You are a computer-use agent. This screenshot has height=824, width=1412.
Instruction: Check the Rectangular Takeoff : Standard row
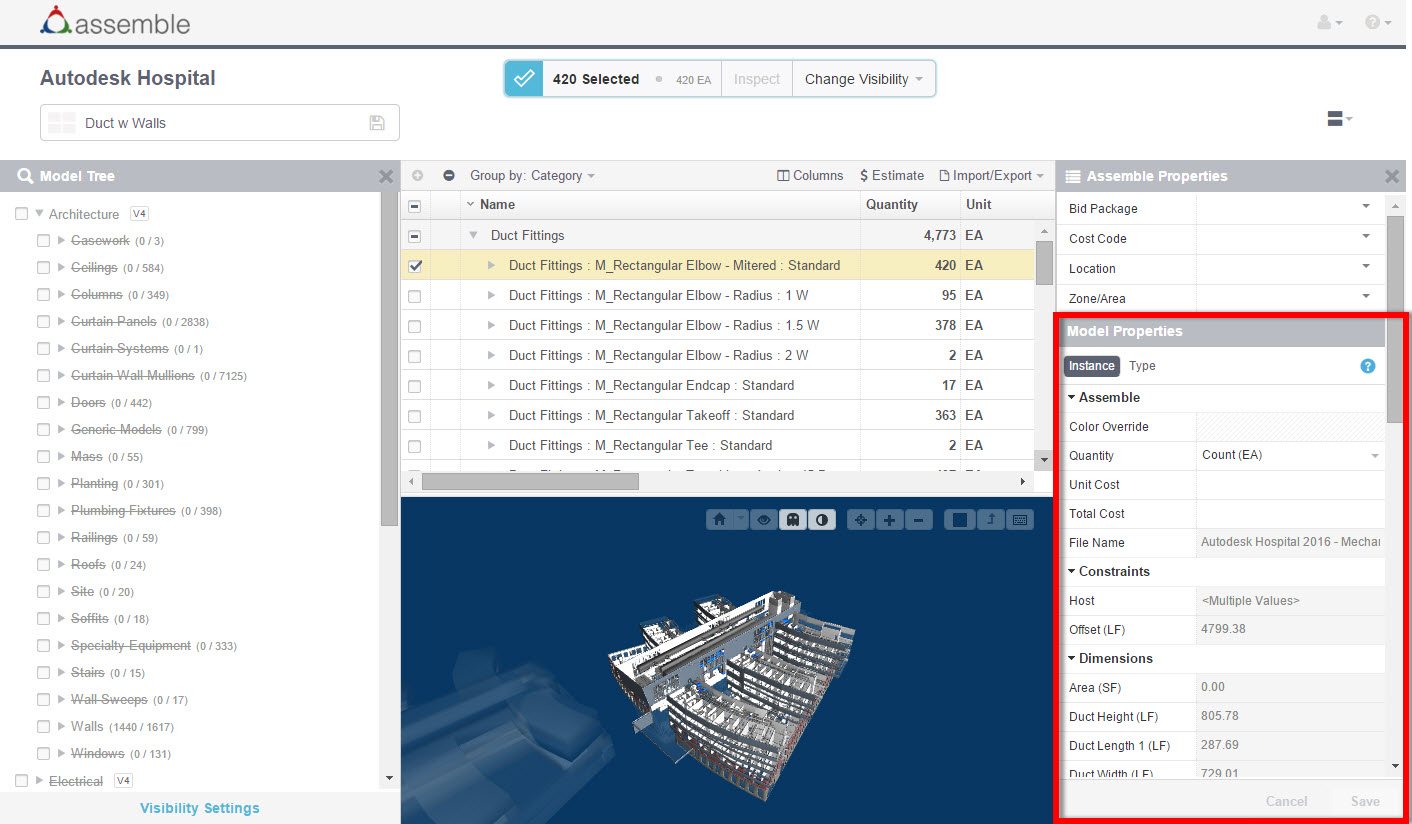(415, 416)
